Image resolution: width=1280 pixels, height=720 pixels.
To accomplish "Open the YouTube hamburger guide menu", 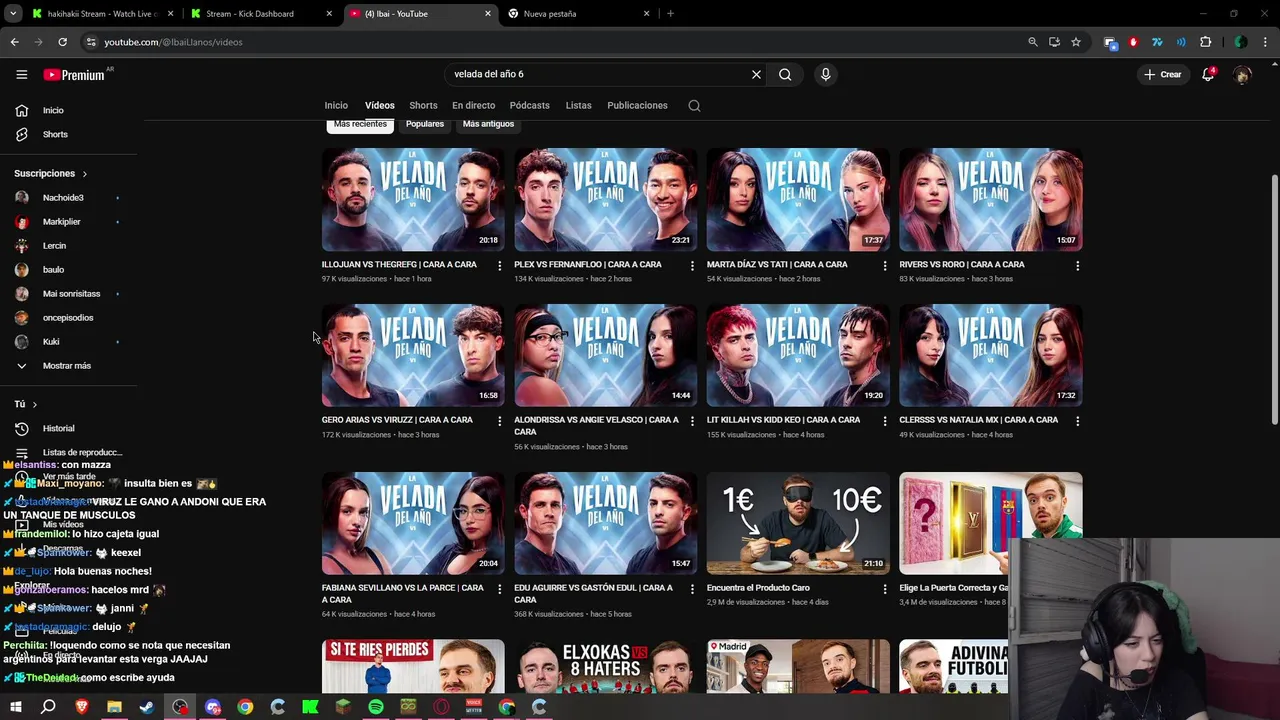I will coord(21,74).
